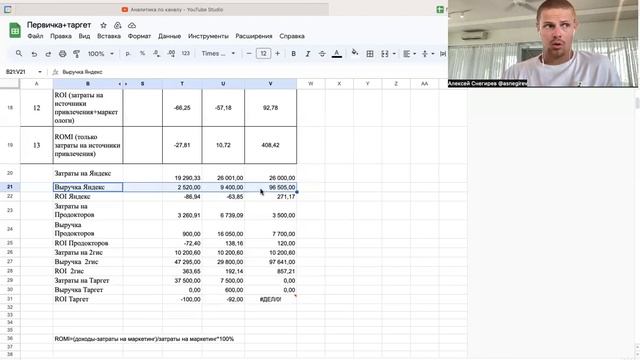Format as currency with the р. button

[x=128, y=53]
